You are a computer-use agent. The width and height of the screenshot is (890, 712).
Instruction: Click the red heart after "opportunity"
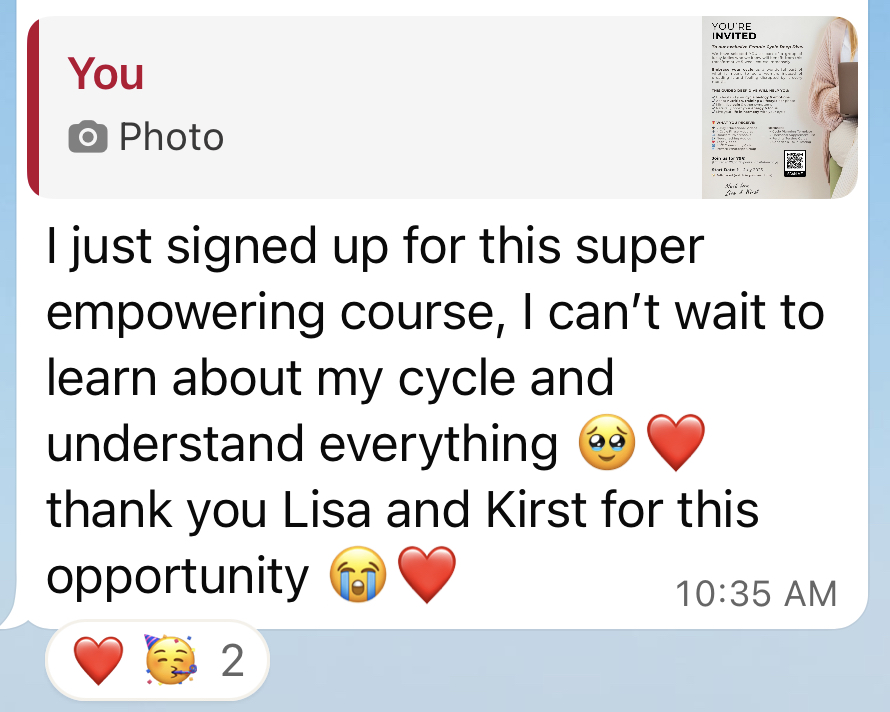[427, 576]
